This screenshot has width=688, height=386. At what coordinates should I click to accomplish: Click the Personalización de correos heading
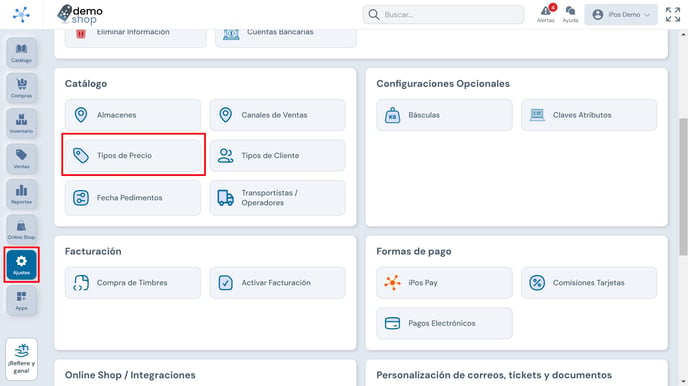(x=494, y=375)
